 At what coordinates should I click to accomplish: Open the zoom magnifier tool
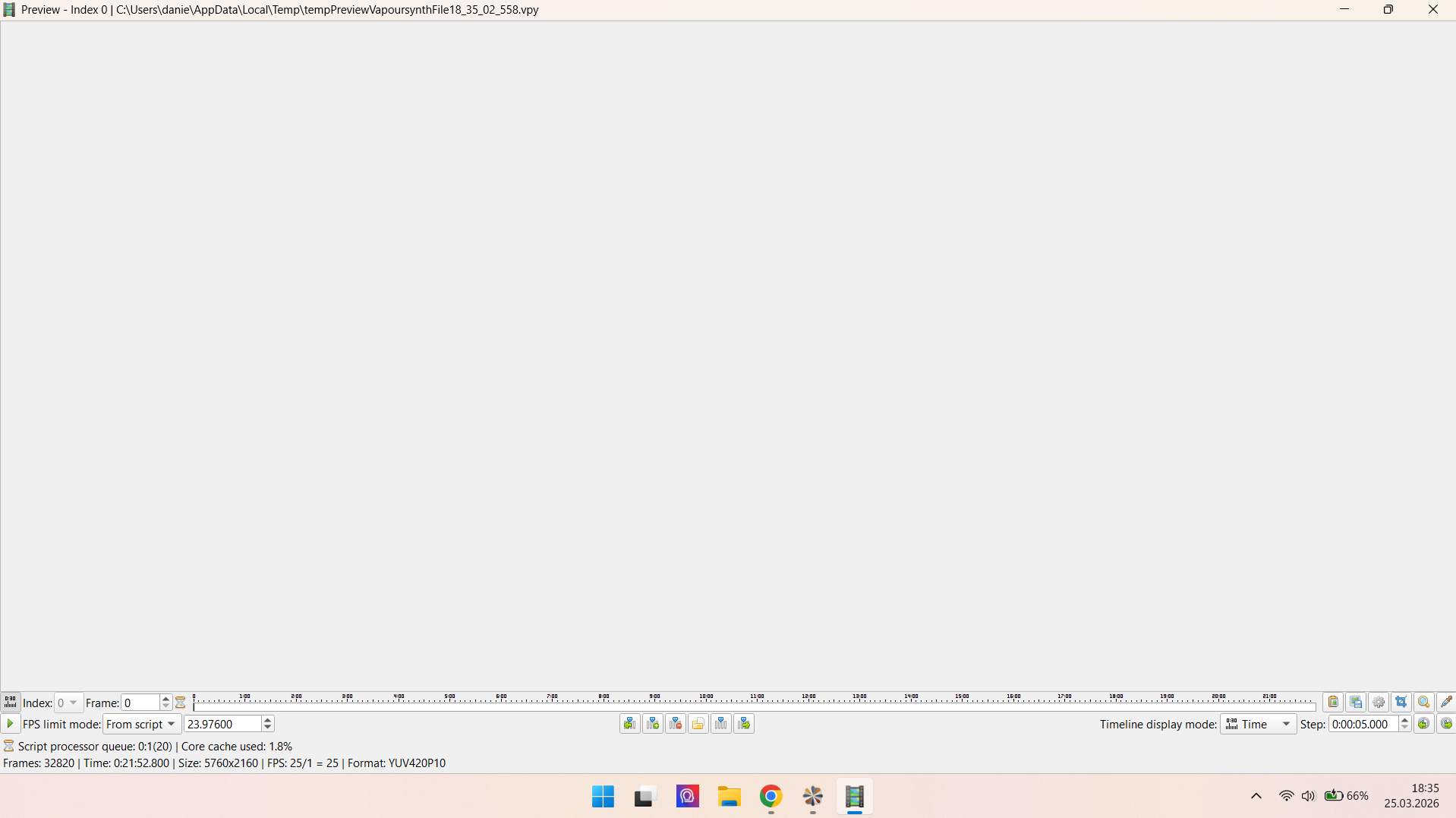[1425, 702]
